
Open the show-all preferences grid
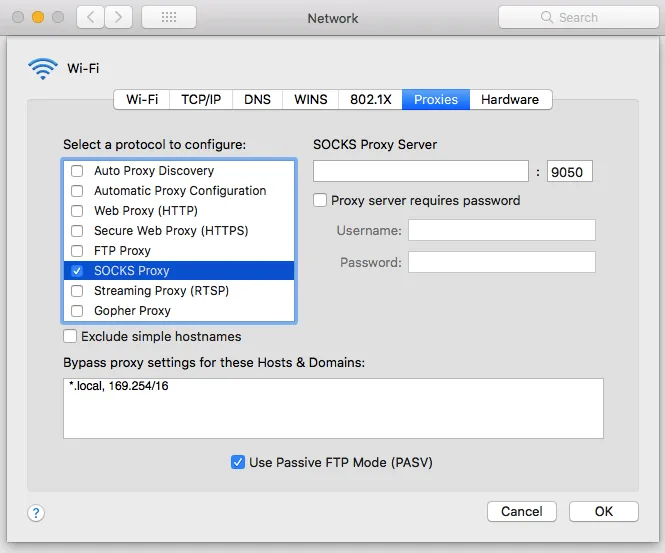pyautogui.click(x=169, y=17)
